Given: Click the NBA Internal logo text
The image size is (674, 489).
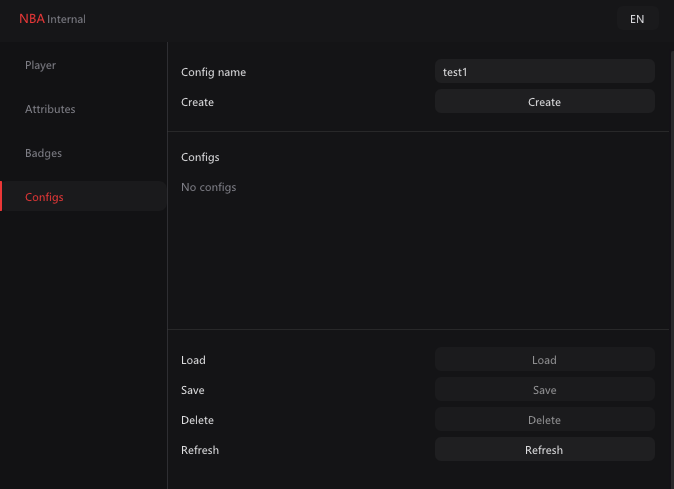Looking at the screenshot, I should (52, 19).
